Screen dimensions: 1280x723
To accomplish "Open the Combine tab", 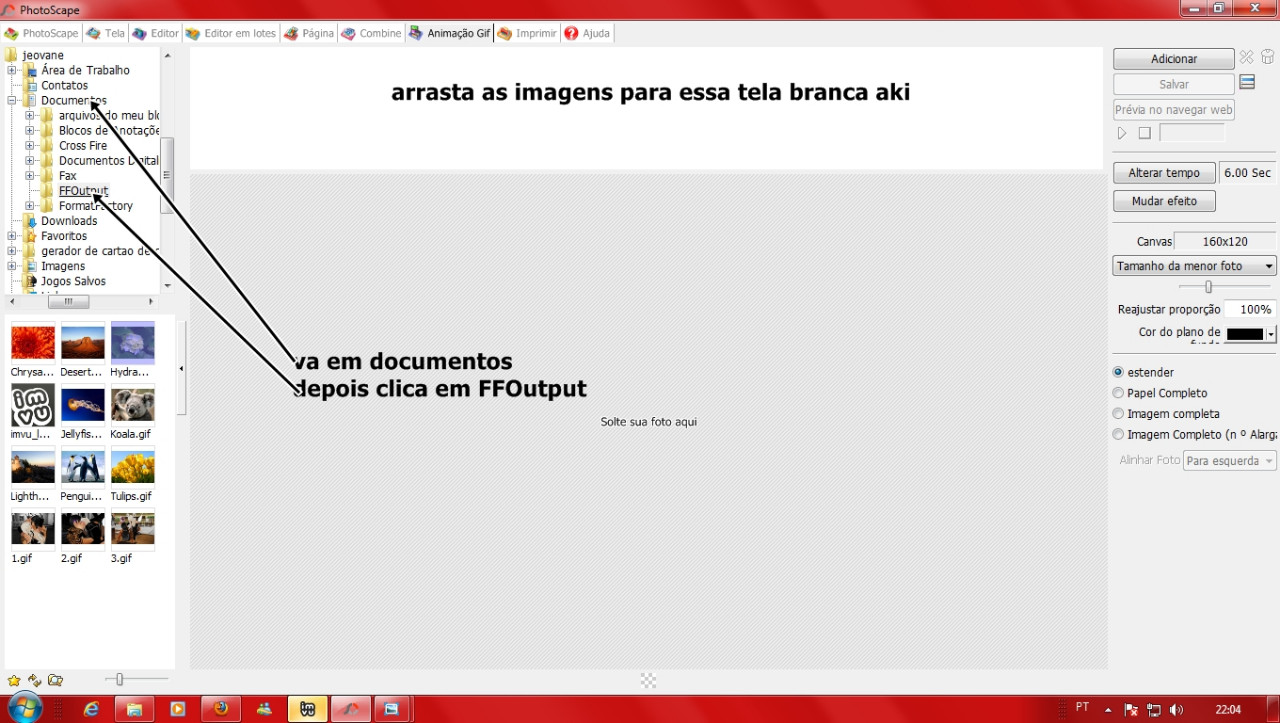I will click(x=371, y=33).
